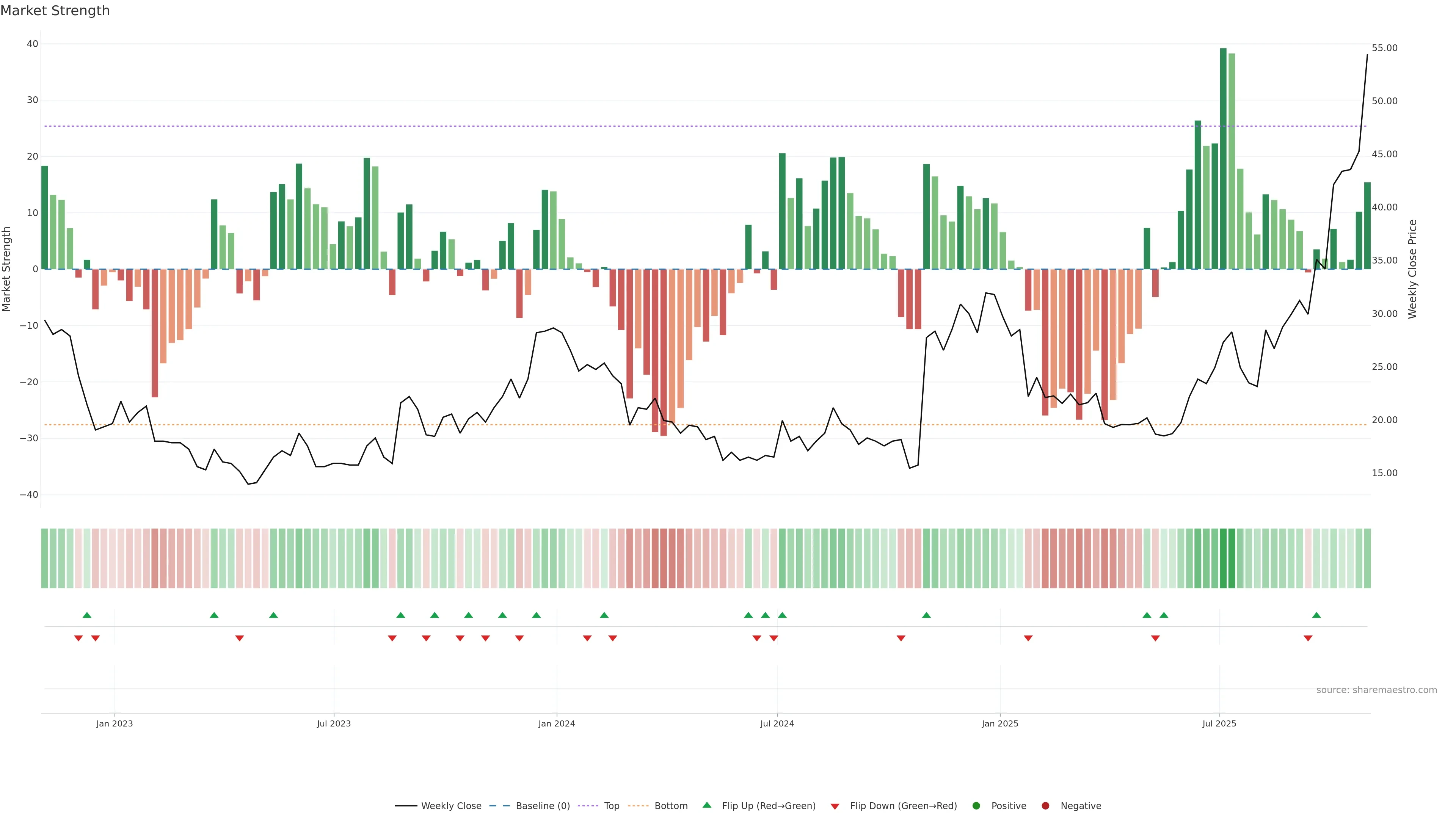Viewport: 1456px width, 819px height.
Task: Click the darkest green heatmap strip cell
Action: tap(1223, 558)
